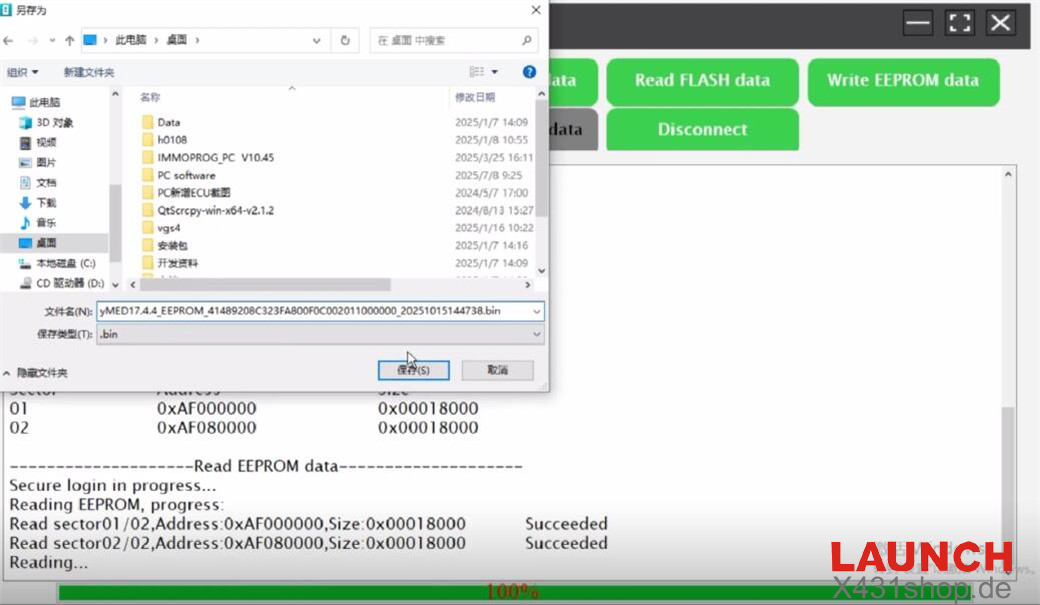The height and width of the screenshot is (605, 1040).
Task: Click the Up one level arrow
Action: click(x=69, y=40)
